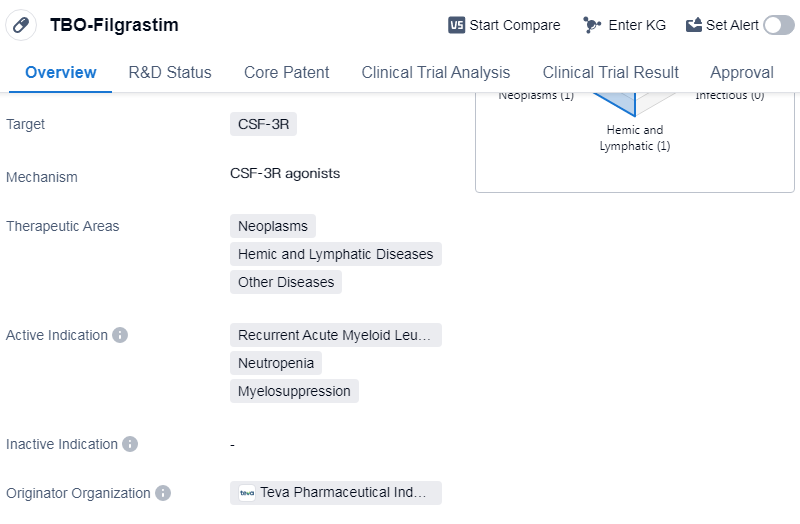Click the blue radar chart segment
Viewport: 800px width, 524px height.
(622, 103)
